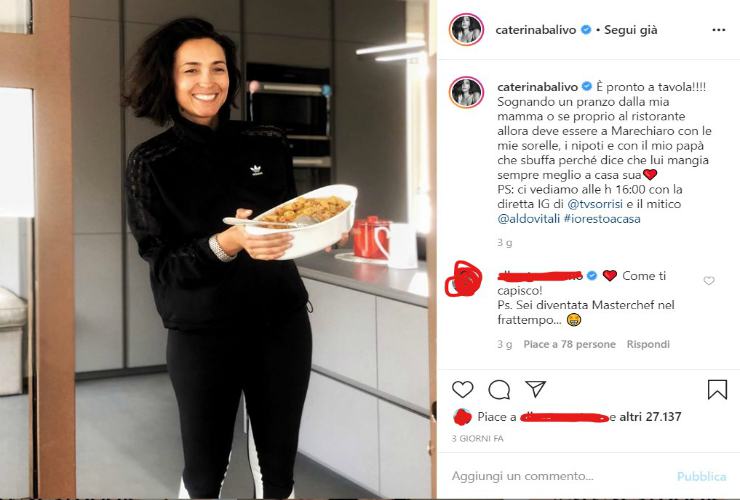This screenshot has height=500, width=740.
Task: Click the redacted commenter avatar
Action: click(463, 279)
